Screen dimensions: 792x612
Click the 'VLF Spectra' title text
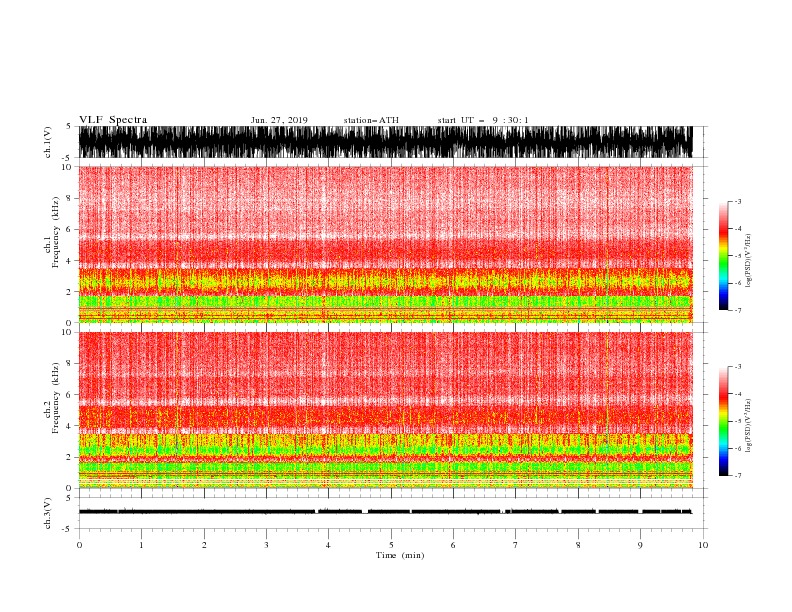(113, 120)
